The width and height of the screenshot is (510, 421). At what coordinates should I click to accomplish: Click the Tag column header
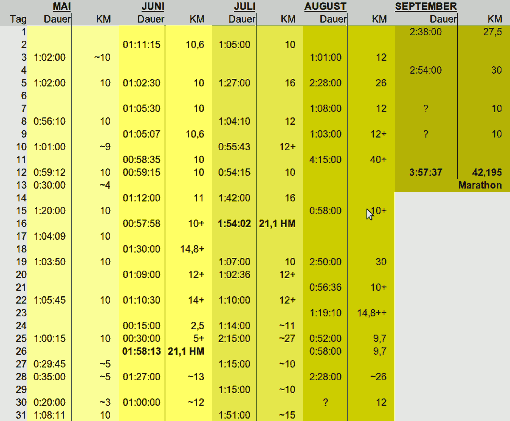click(x=18, y=19)
